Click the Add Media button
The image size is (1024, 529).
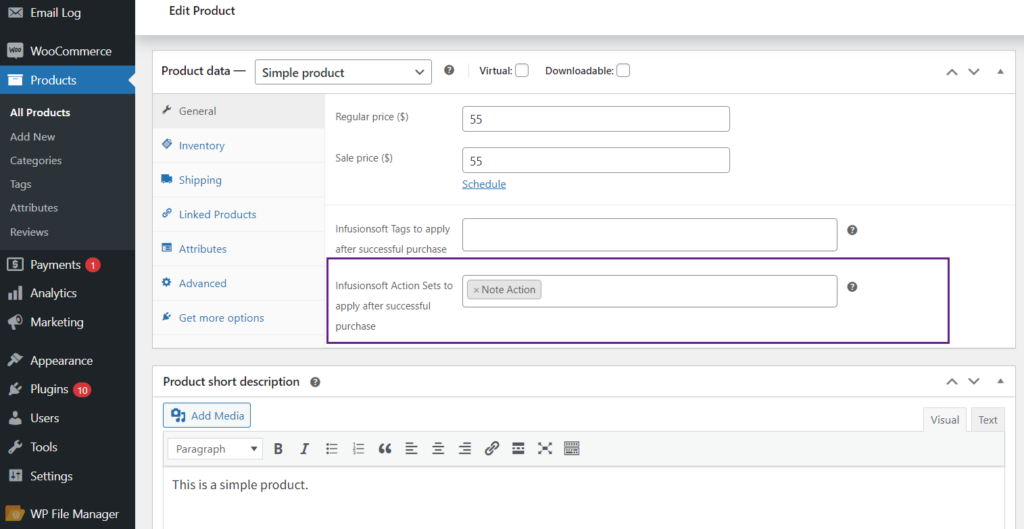point(207,415)
